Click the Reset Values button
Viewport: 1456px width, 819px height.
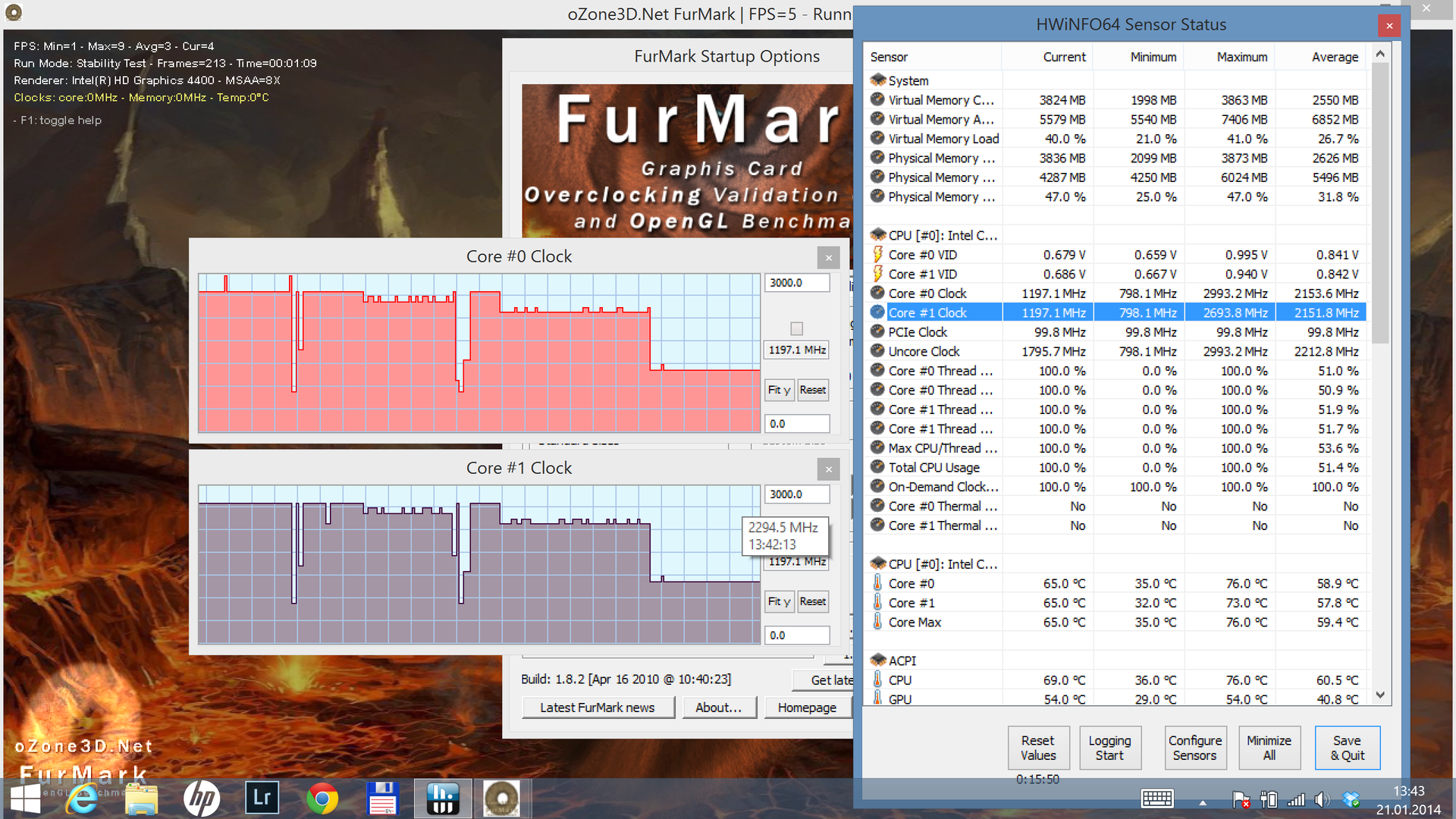coord(1037,748)
